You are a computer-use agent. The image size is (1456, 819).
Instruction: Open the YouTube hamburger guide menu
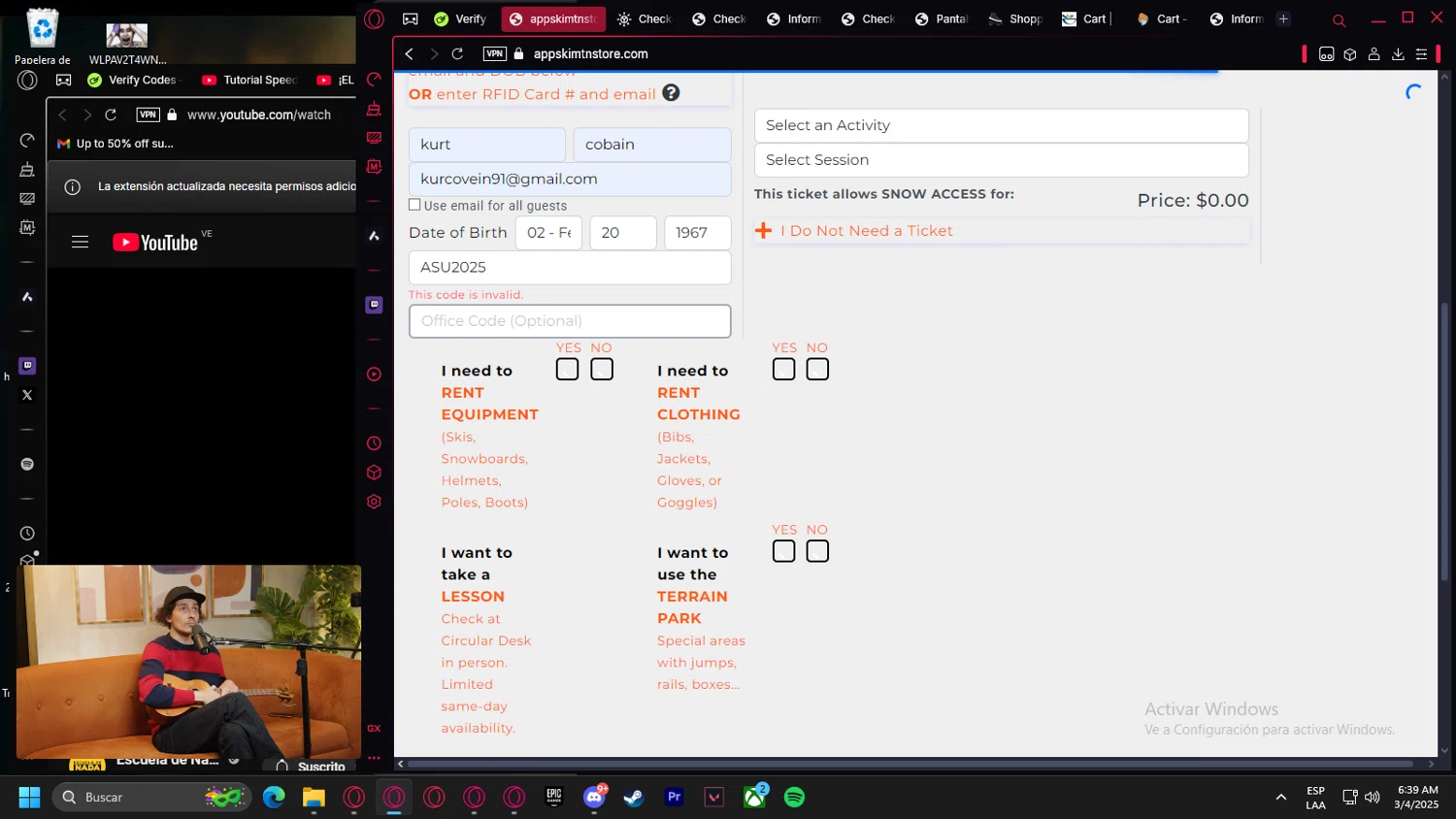pos(80,243)
